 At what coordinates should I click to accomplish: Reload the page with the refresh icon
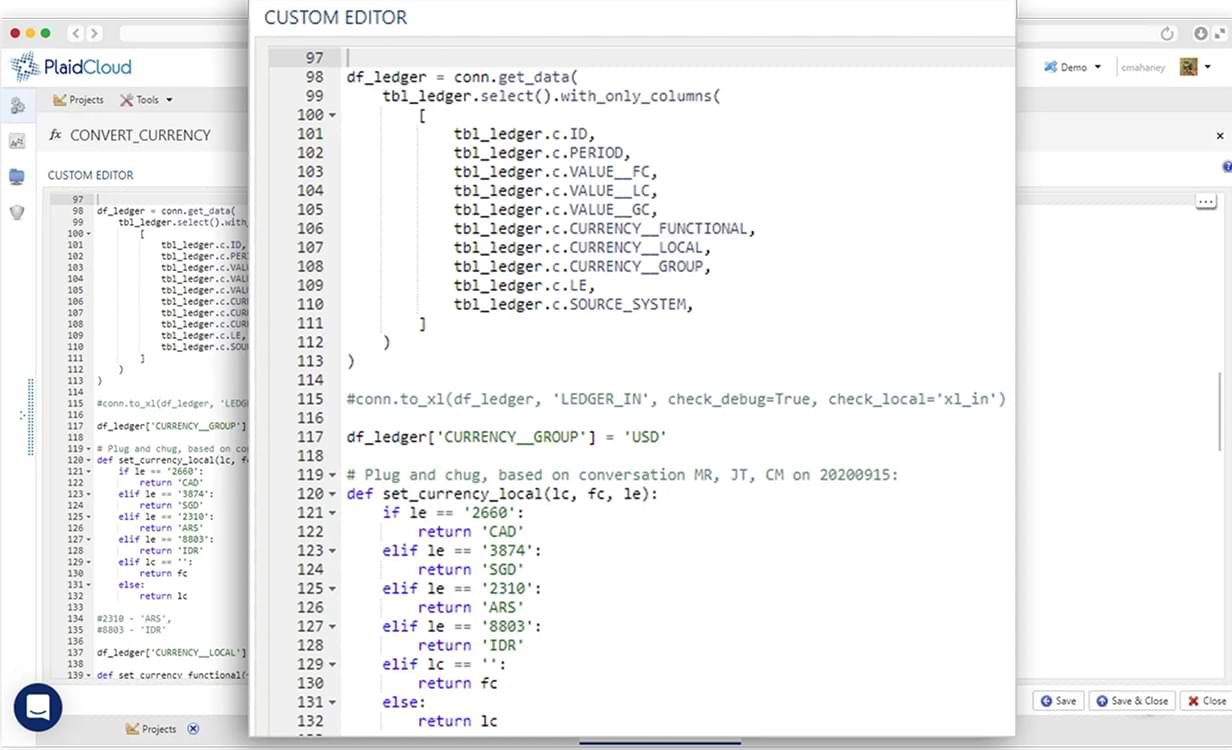coord(1167,33)
